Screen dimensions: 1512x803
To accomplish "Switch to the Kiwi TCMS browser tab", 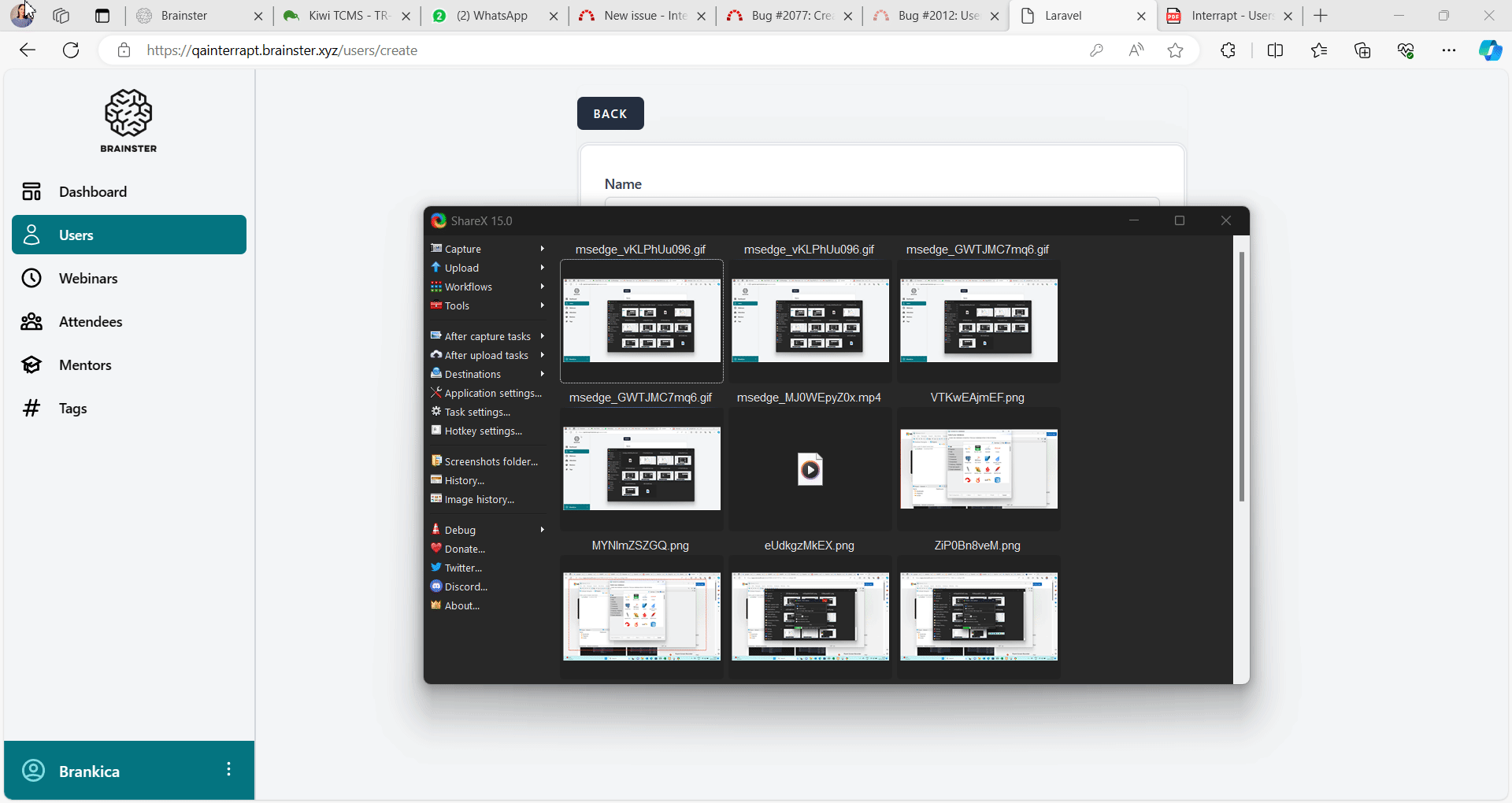I will pyautogui.click(x=347, y=16).
